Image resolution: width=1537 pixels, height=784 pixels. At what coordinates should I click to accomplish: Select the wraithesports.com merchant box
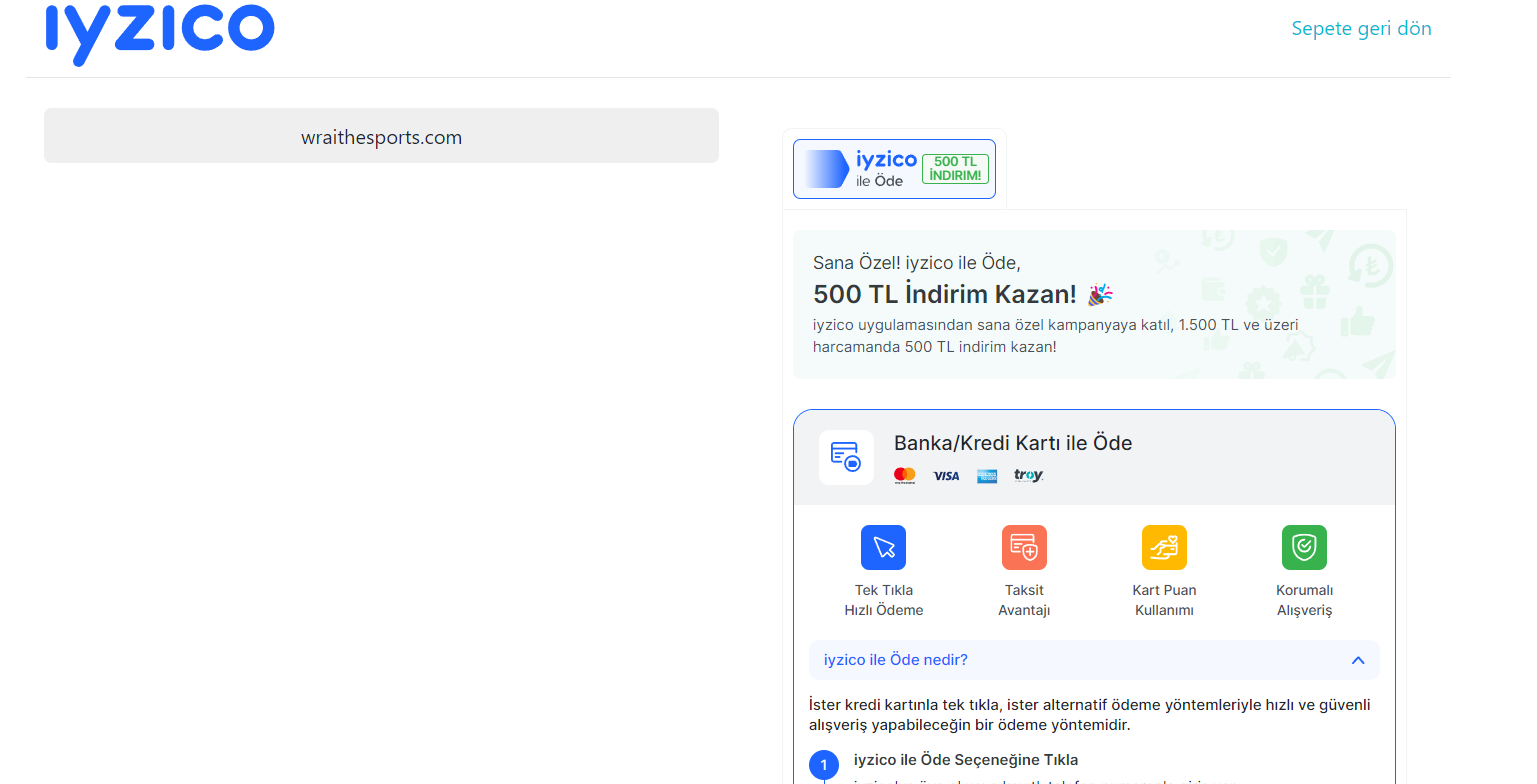click(x=381, y=136)
